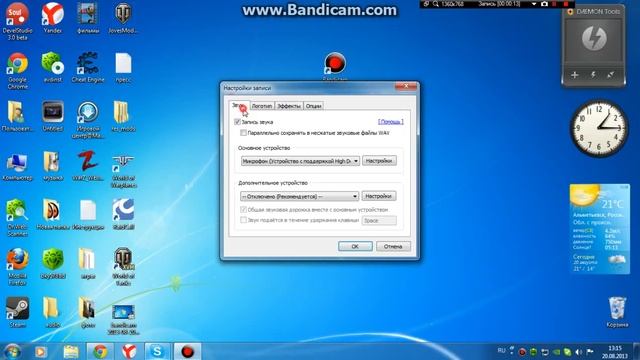
Task: Open the Корзина recycle bin
Action: tap(617, 312)
